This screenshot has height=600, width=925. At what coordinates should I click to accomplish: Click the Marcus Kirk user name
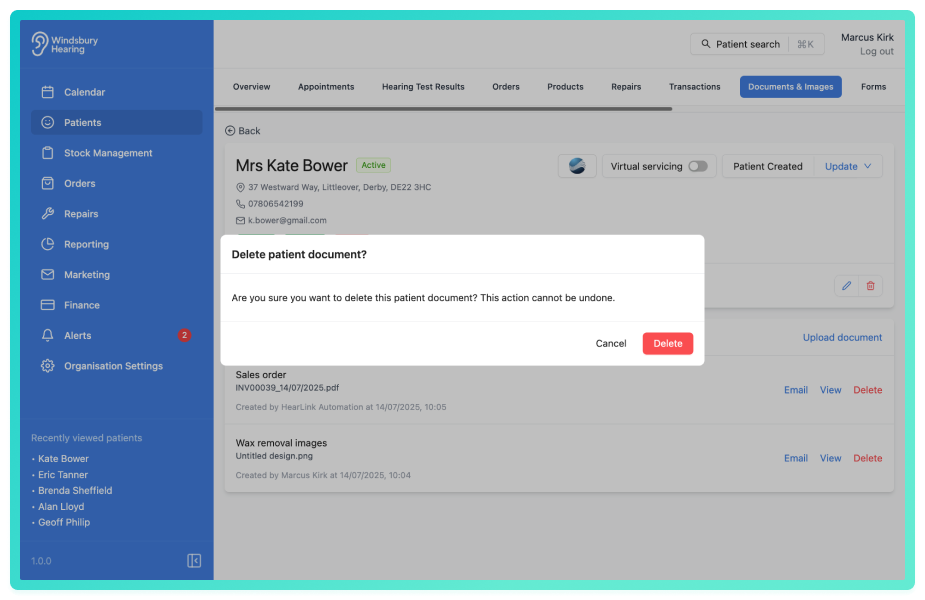pyautogui.click(x=867, y=37)
